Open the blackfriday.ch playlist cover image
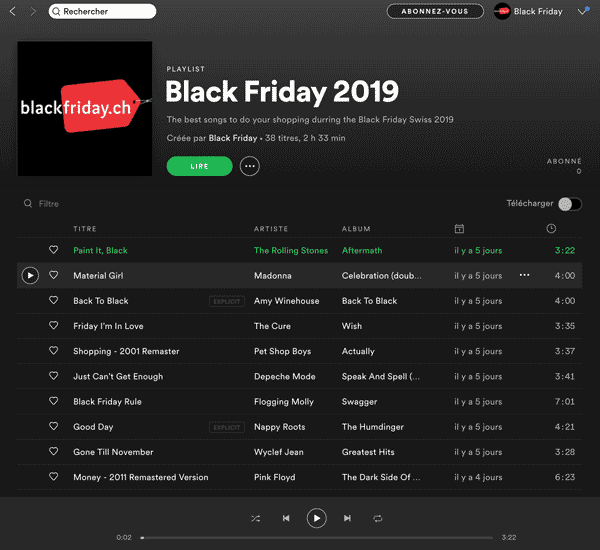The width and height of the screenshot is (600, 550). coord(85,109)
